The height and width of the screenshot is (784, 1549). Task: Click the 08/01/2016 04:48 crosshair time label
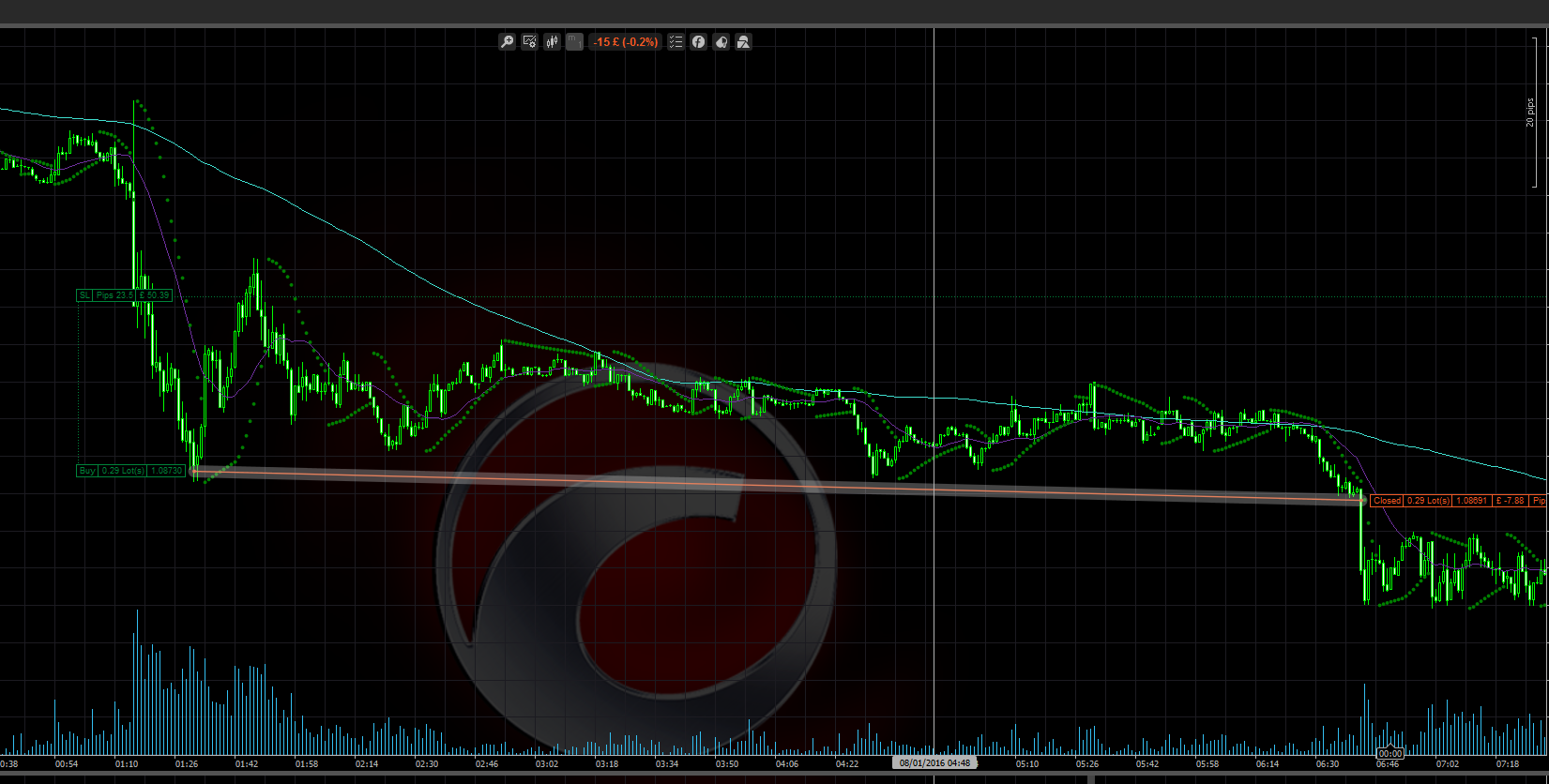pyautogui.click(x=934, y=763)
